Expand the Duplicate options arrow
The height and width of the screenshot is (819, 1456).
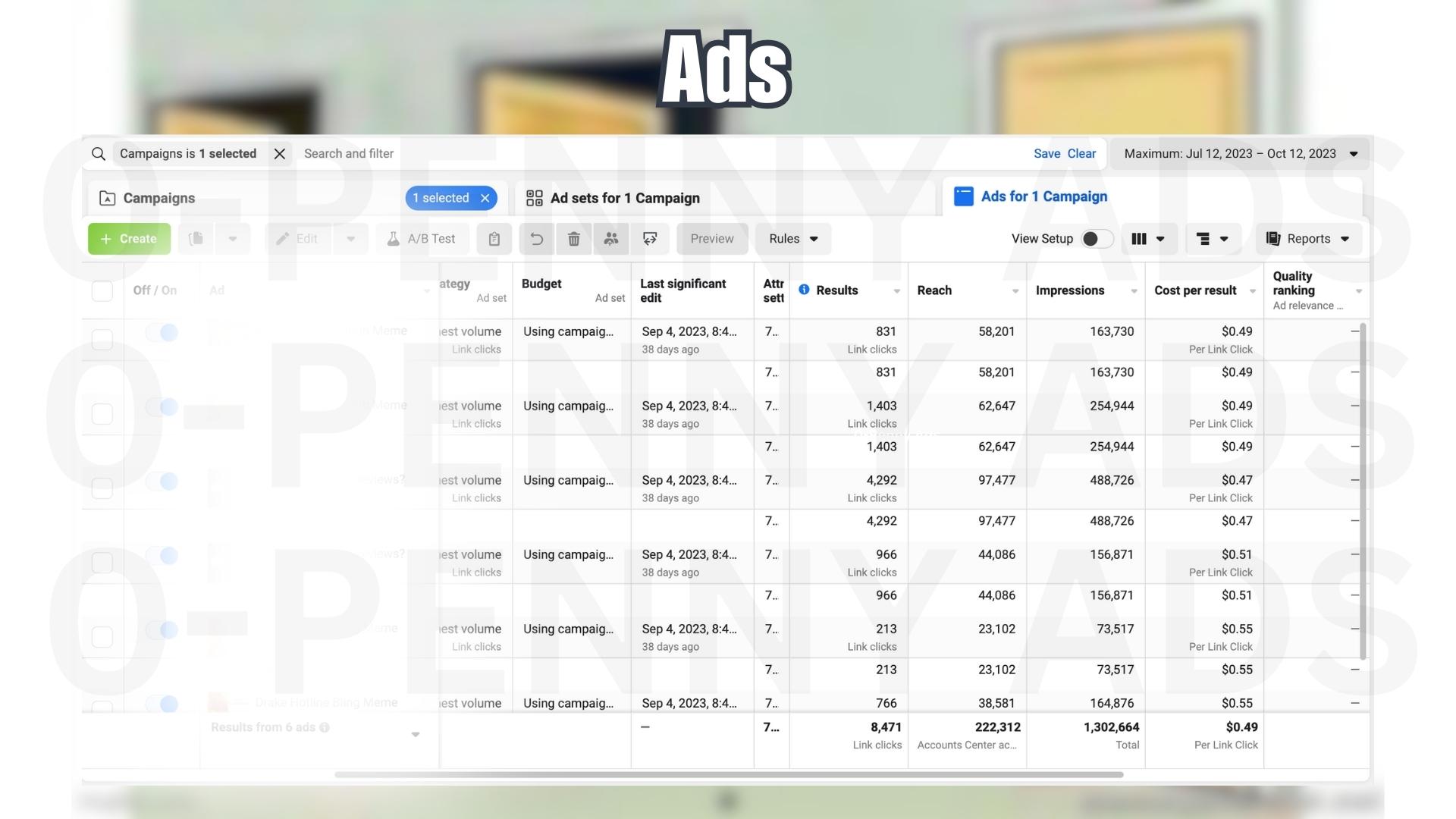(x=233, y=239)
